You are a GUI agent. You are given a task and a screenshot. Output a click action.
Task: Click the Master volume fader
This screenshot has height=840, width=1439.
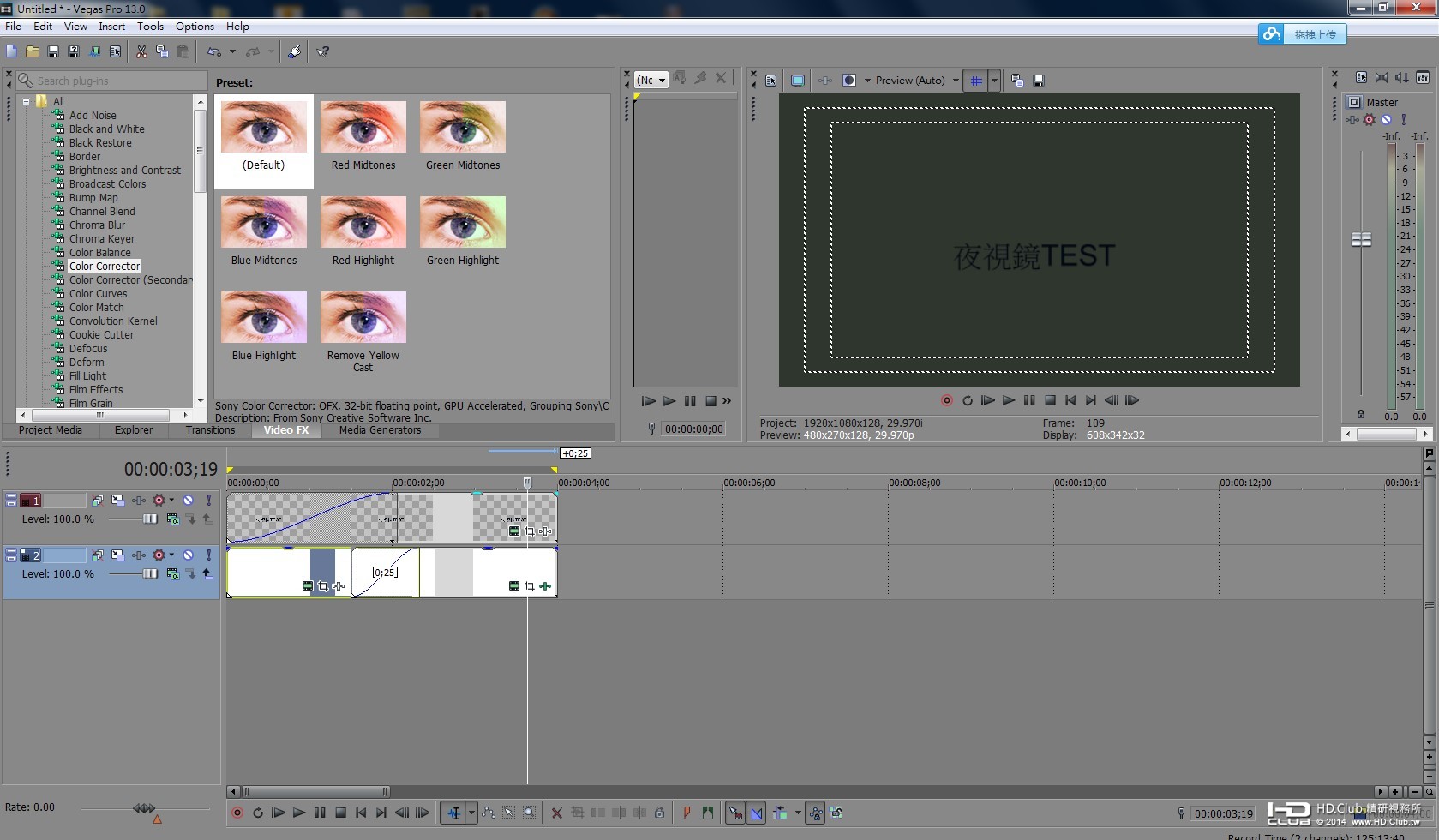click(x=1361, y=239)
